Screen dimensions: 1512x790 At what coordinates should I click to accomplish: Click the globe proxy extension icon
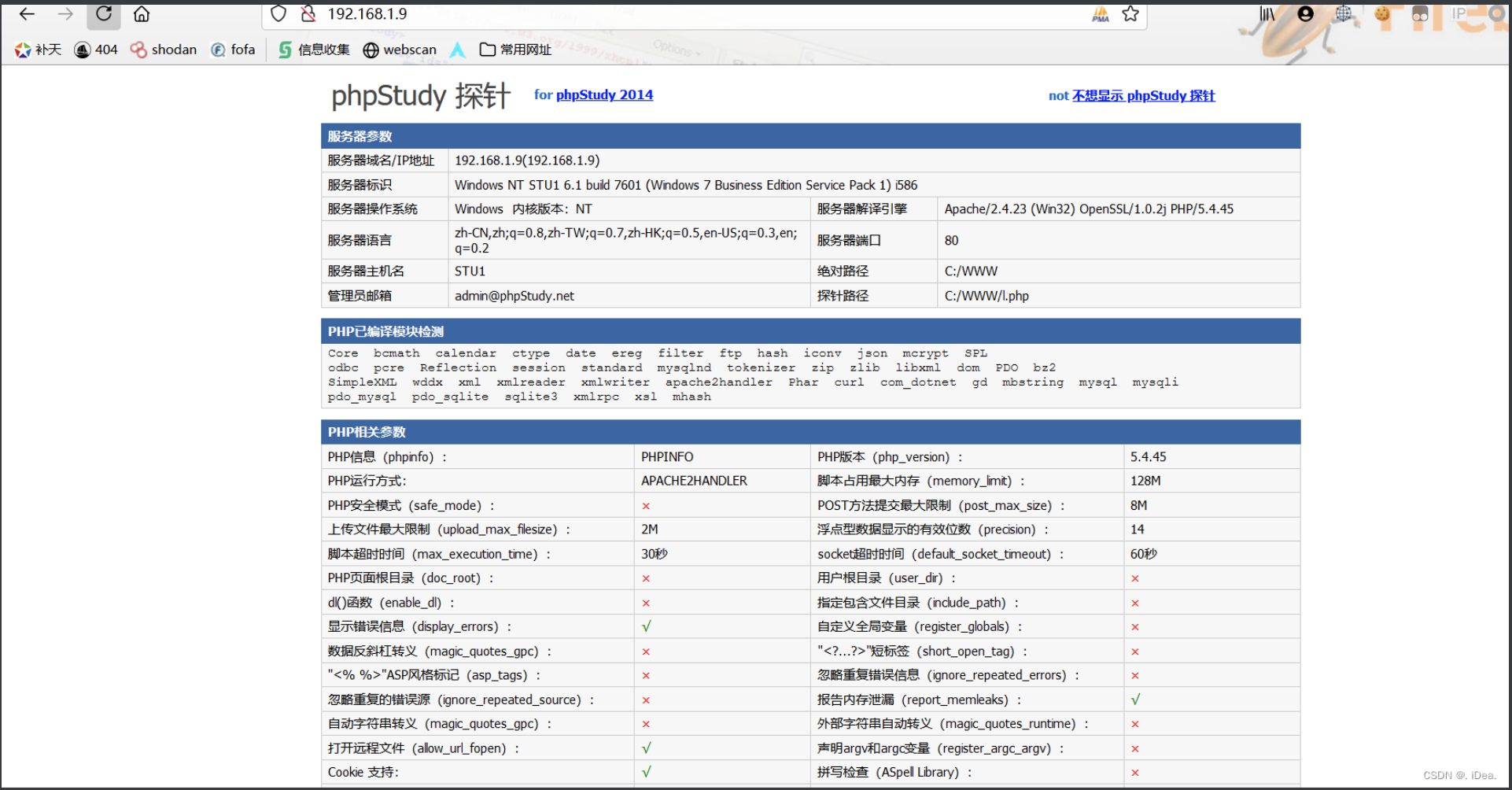(1344, 13)
